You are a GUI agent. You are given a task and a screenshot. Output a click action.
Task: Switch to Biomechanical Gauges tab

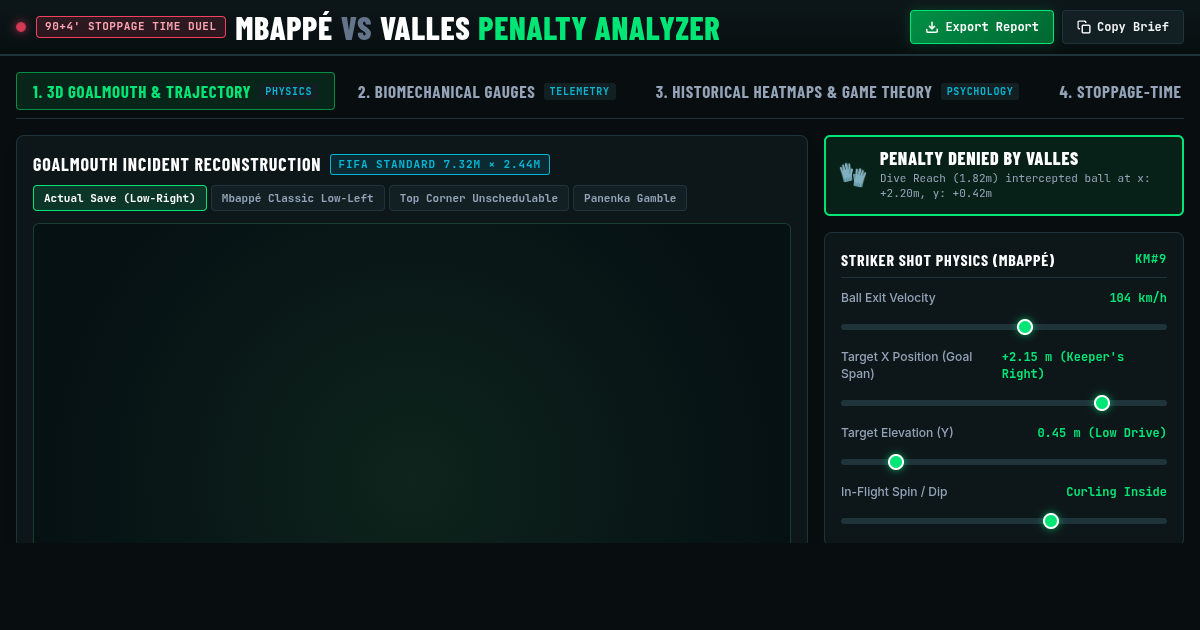tap(486, 91)
